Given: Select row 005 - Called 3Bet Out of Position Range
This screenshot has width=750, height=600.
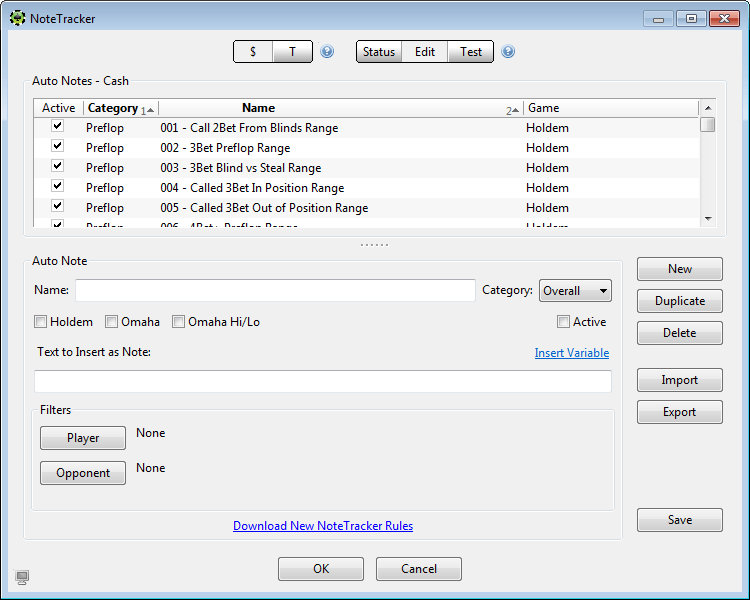Looking at the screenshot, I should (367, 208).
